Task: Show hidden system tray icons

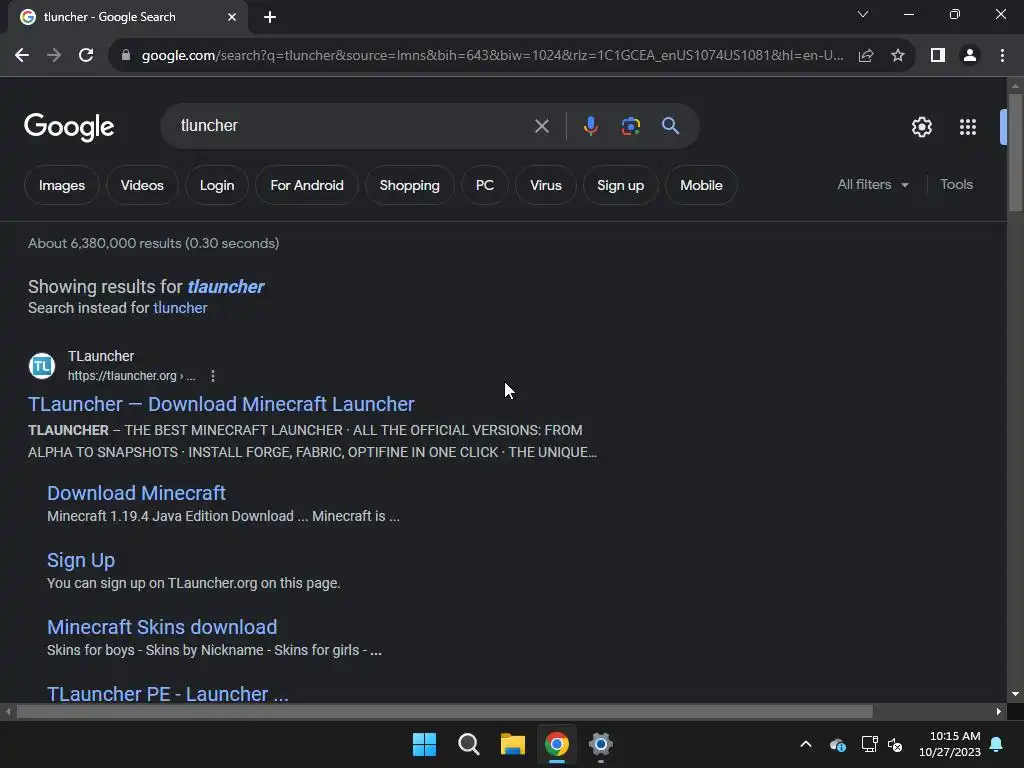Action: [806, 744]
